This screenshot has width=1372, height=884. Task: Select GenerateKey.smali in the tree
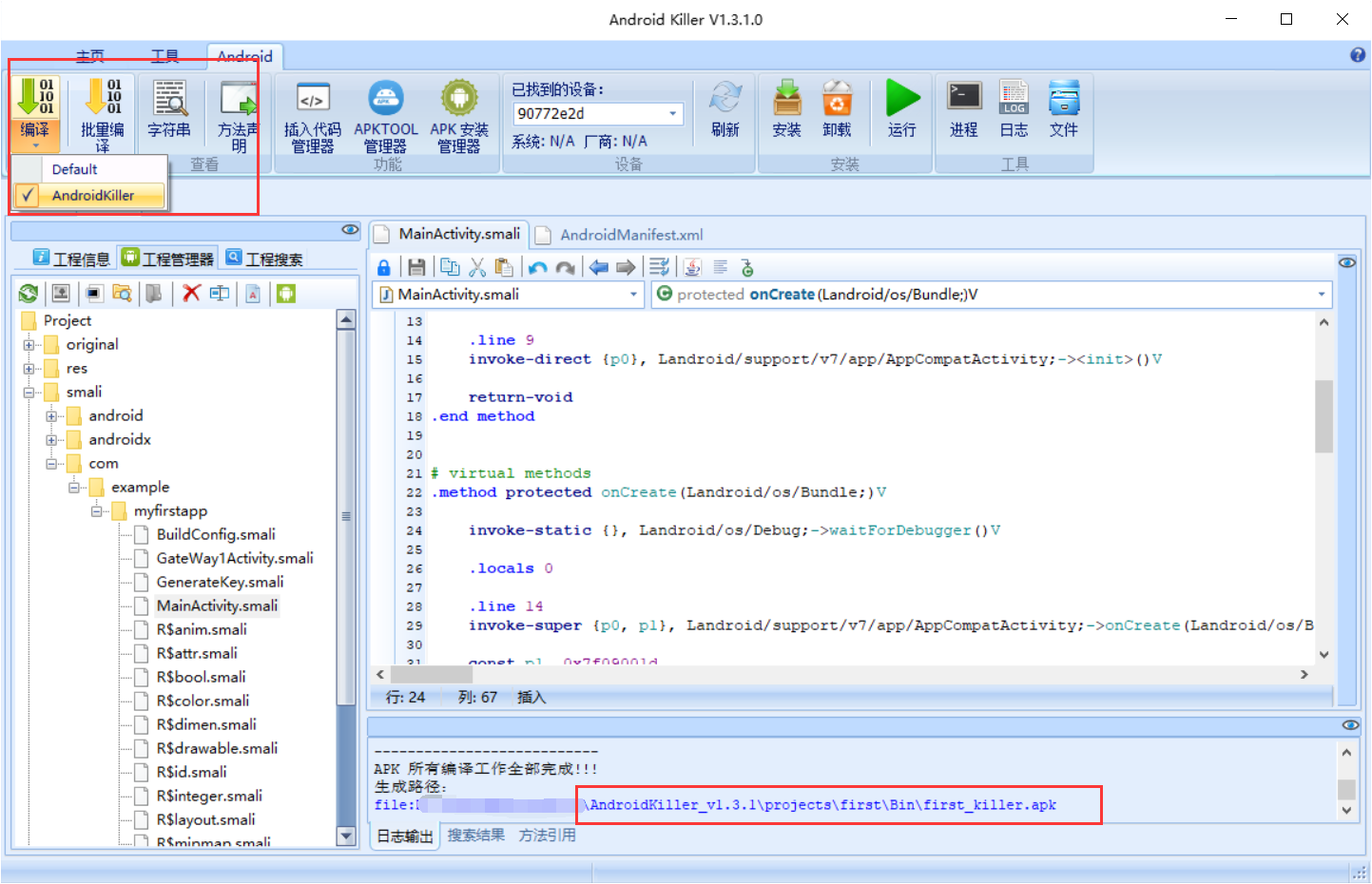(x=220, y=583)
